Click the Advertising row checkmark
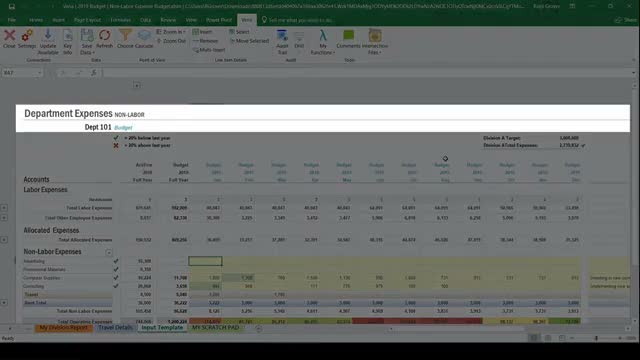 coord(116,261)
